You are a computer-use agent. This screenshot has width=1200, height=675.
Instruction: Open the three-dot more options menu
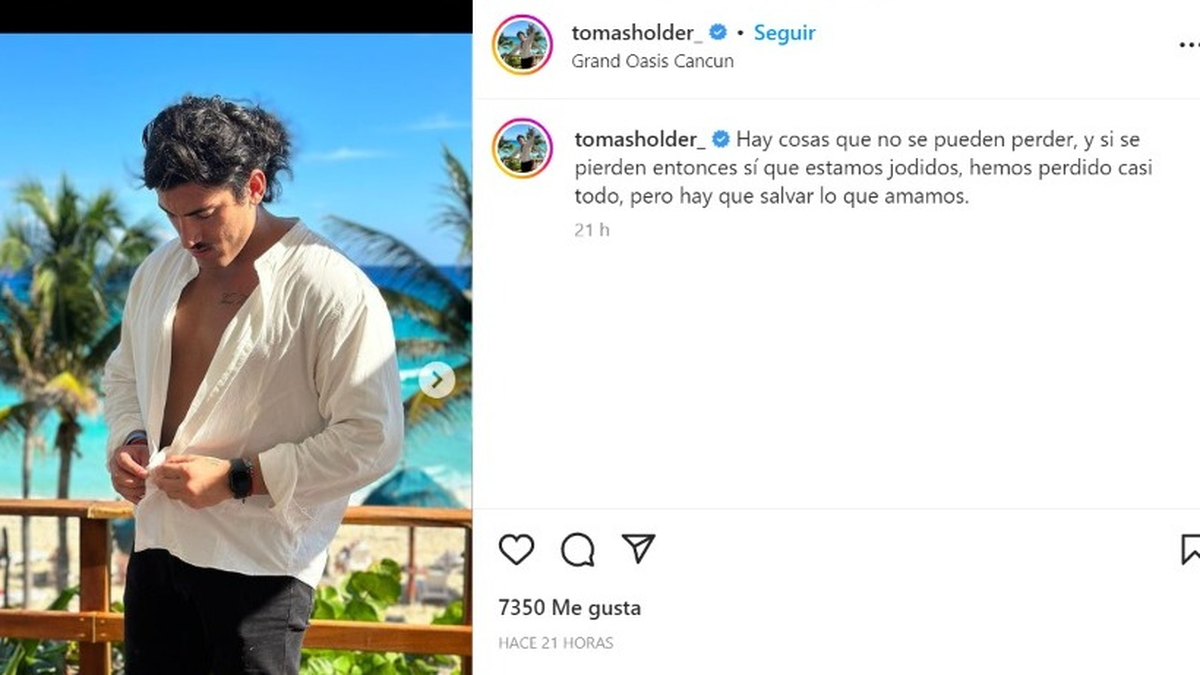(x=1189, y=45)
